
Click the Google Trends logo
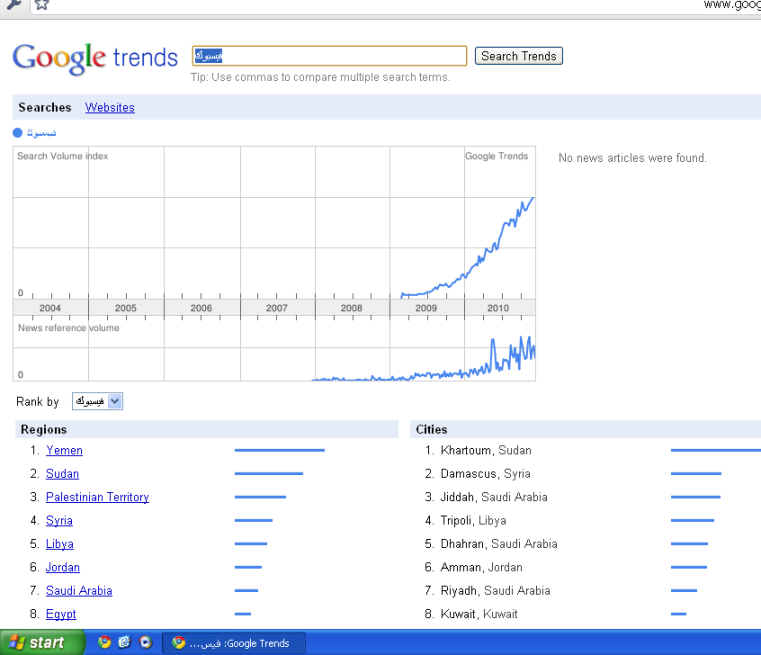coord(95,57)
